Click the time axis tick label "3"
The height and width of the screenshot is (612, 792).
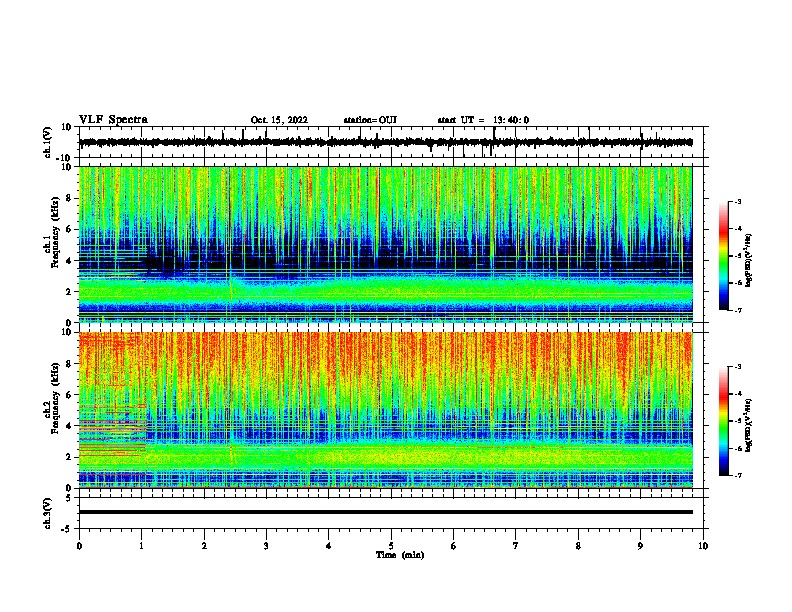pos(266,545)
